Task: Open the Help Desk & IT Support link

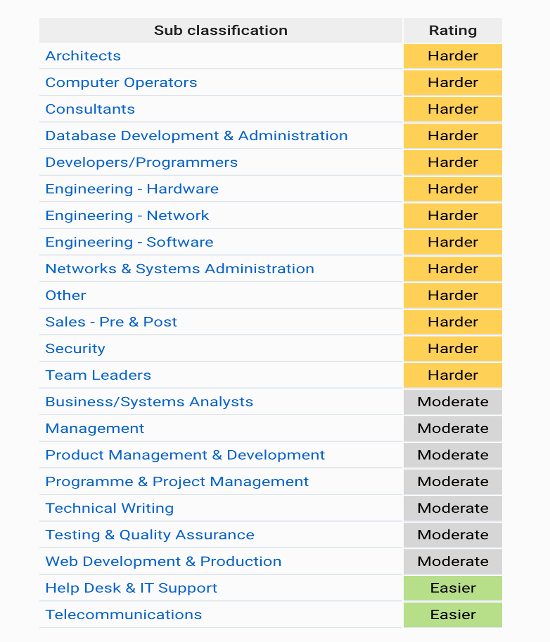Action: pos(131,588)
